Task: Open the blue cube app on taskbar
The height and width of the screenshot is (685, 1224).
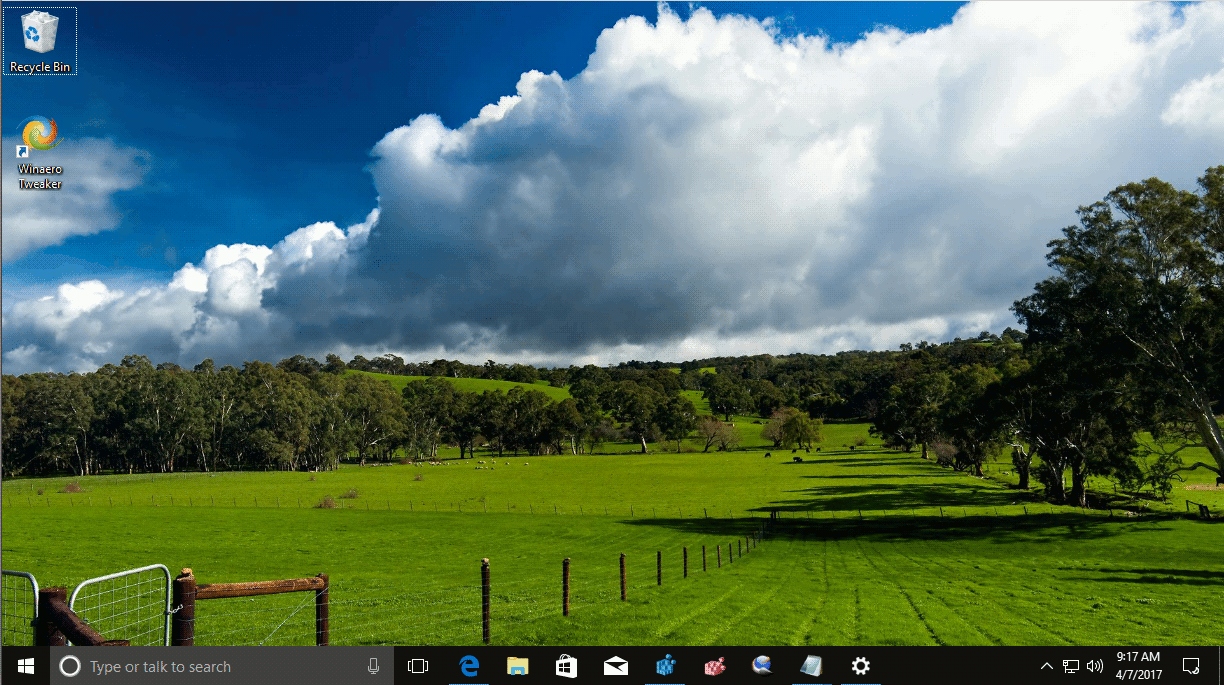Action: pyautogui.click(x=664, y=665)
